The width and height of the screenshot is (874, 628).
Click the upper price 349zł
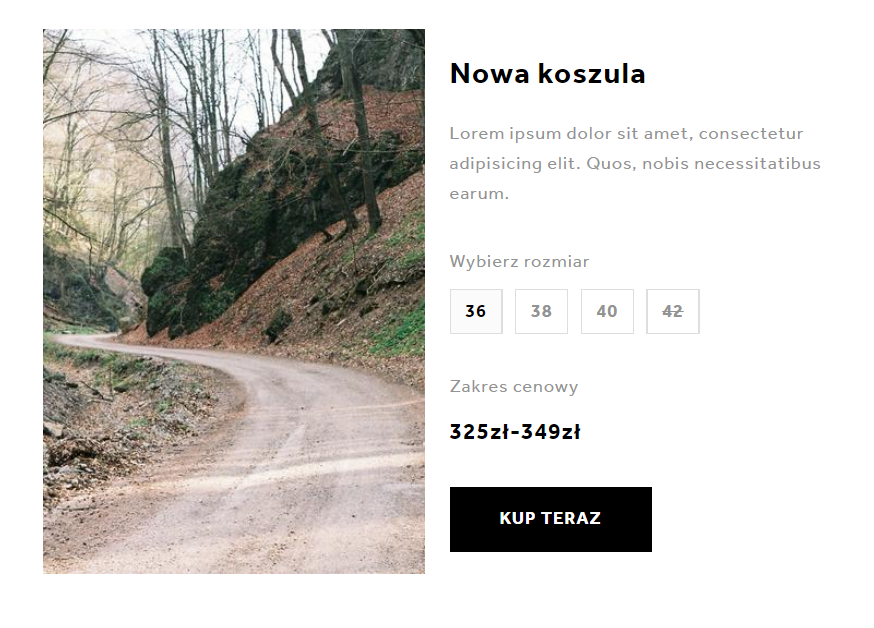click(x=551, y=432)
